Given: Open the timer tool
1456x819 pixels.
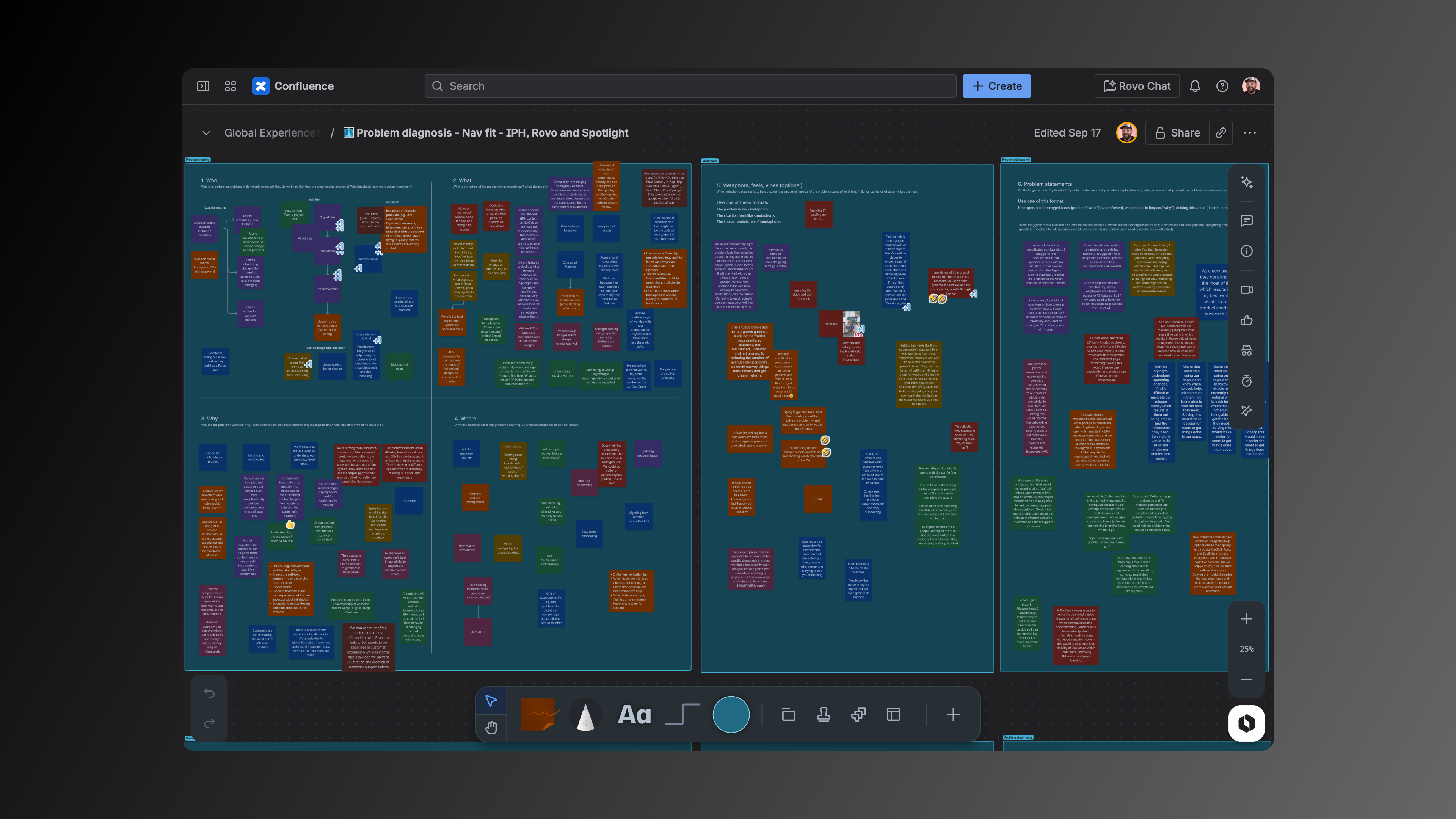Looking at the screenshot, I should click(1246, 381).
